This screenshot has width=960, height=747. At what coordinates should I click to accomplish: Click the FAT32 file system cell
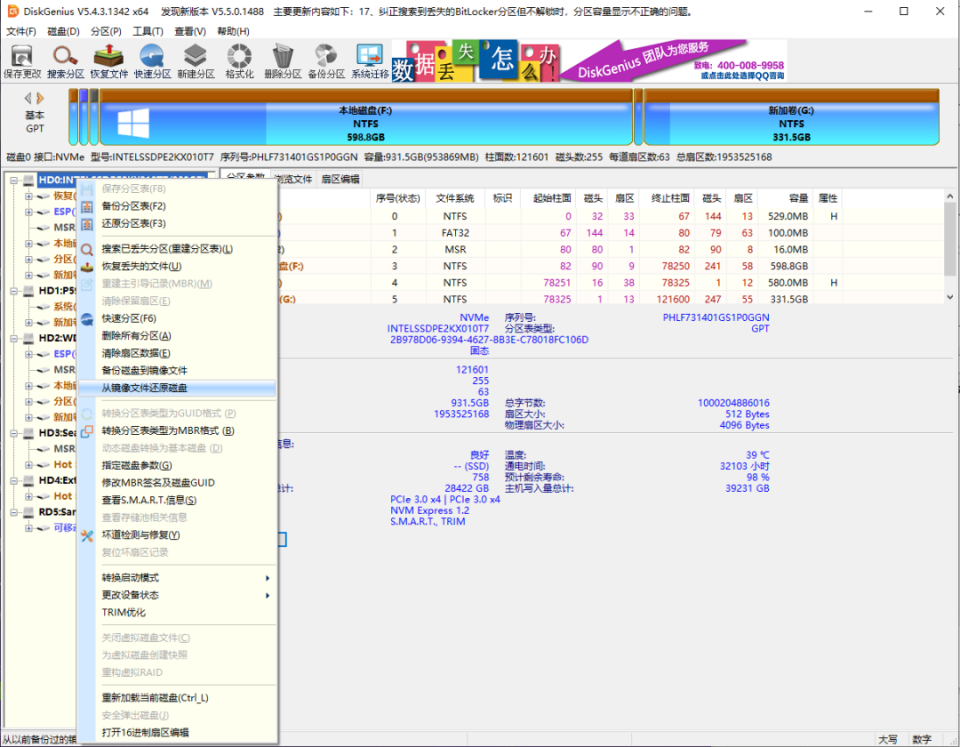pyautogui.click(x=455, y=233)
